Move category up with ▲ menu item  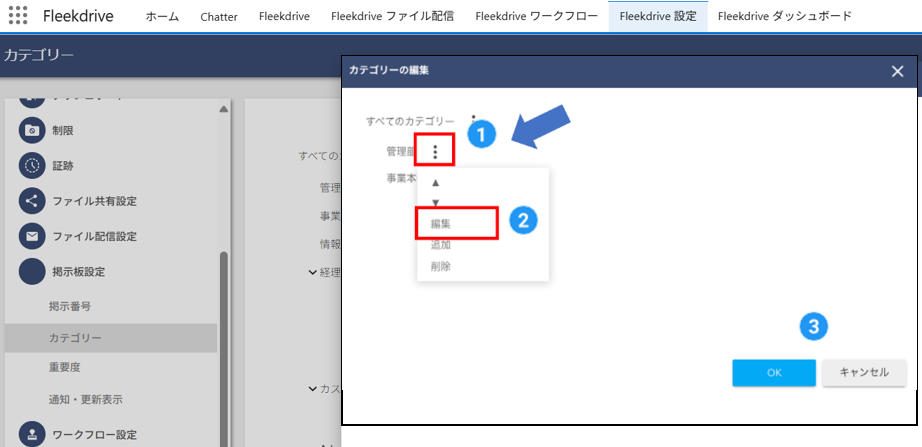click(x=436, y=183)
